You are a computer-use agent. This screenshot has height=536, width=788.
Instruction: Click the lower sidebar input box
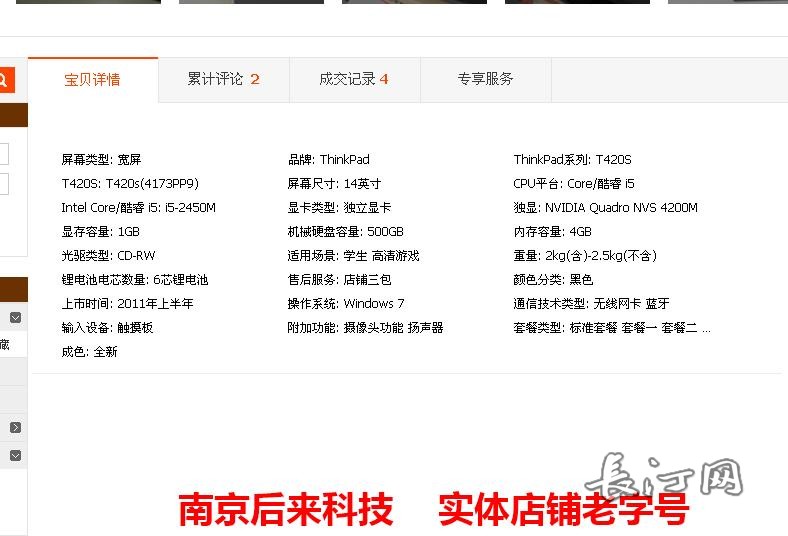[x=4, y=184]
